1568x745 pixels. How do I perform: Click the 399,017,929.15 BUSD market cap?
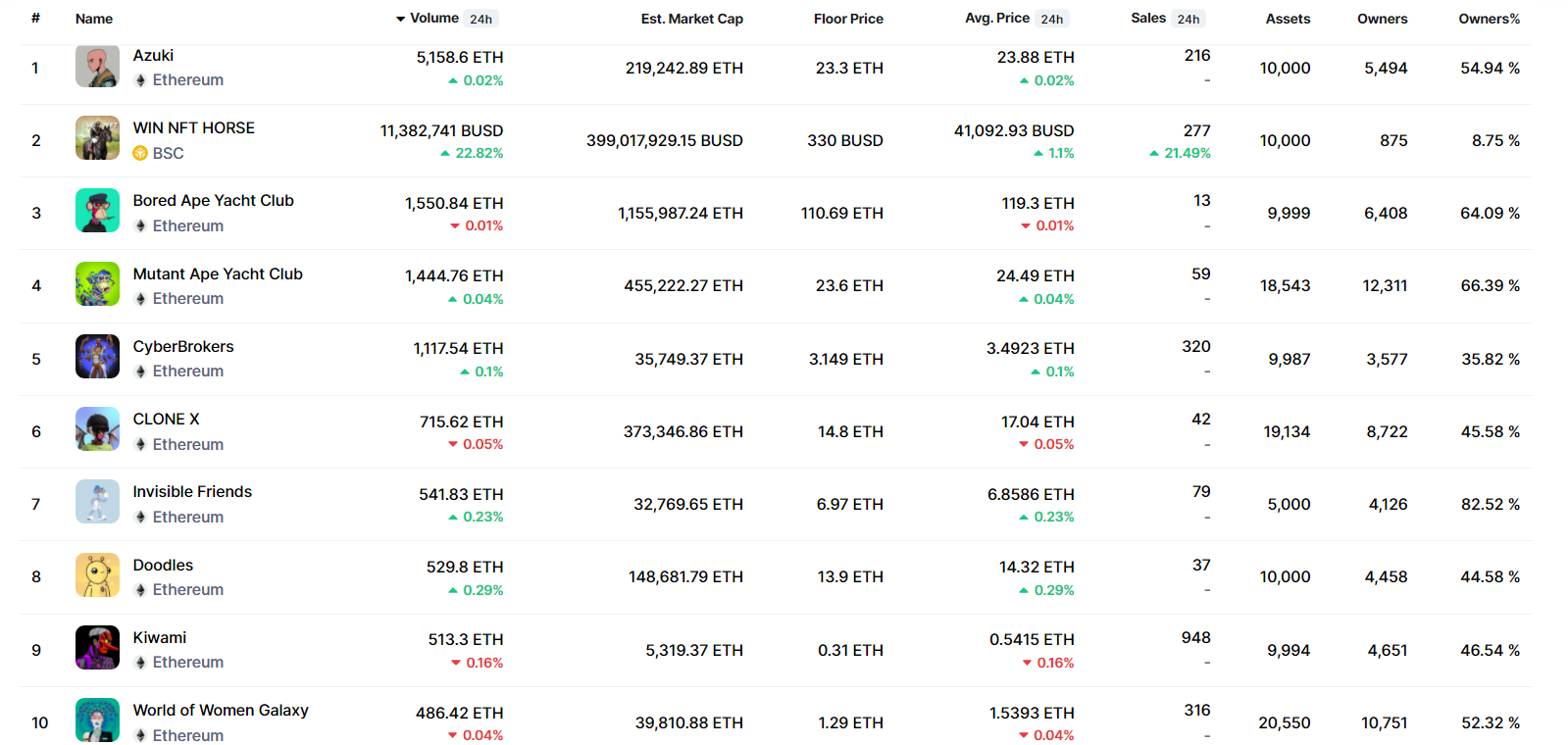point(665,140)
